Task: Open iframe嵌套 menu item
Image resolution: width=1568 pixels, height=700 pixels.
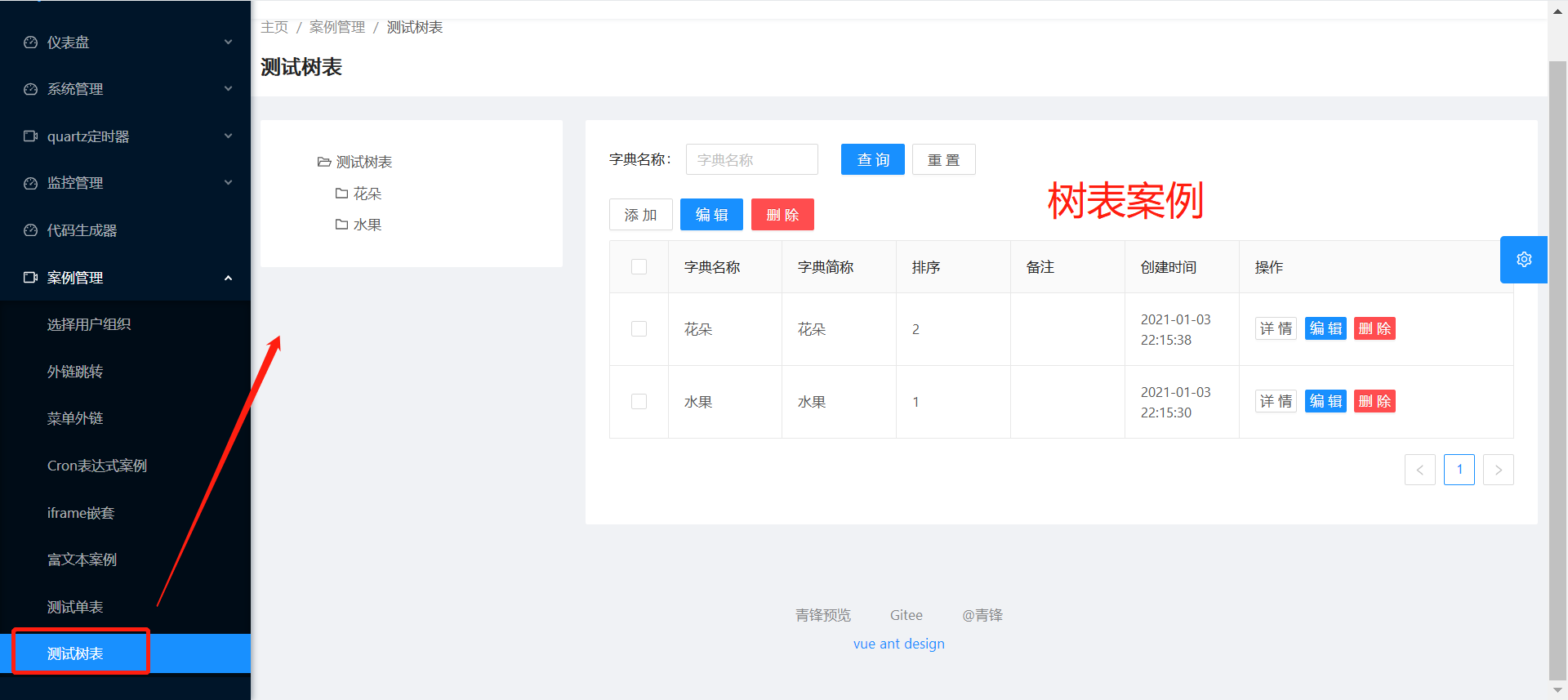Action: [125, 513]
